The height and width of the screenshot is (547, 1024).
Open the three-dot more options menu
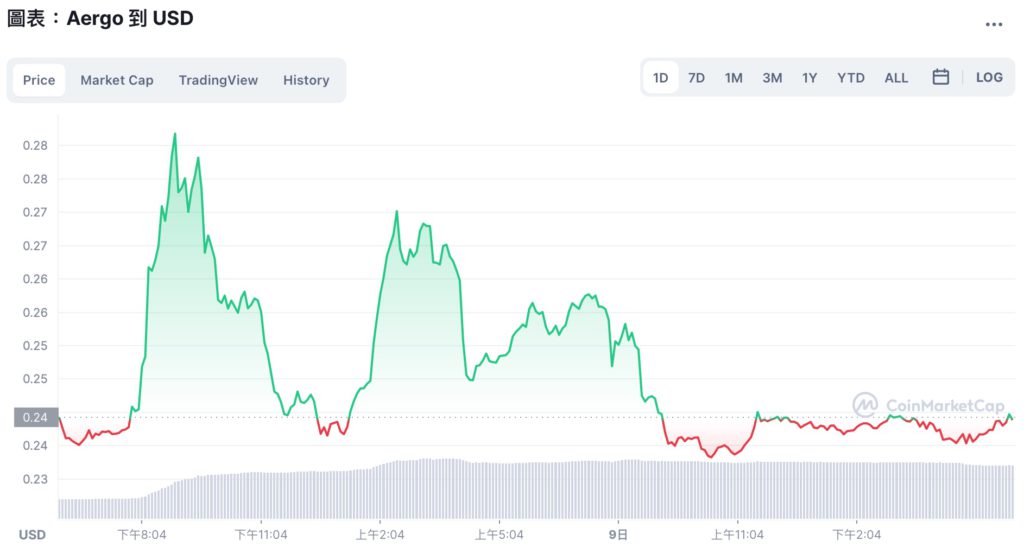click(993, 24)
